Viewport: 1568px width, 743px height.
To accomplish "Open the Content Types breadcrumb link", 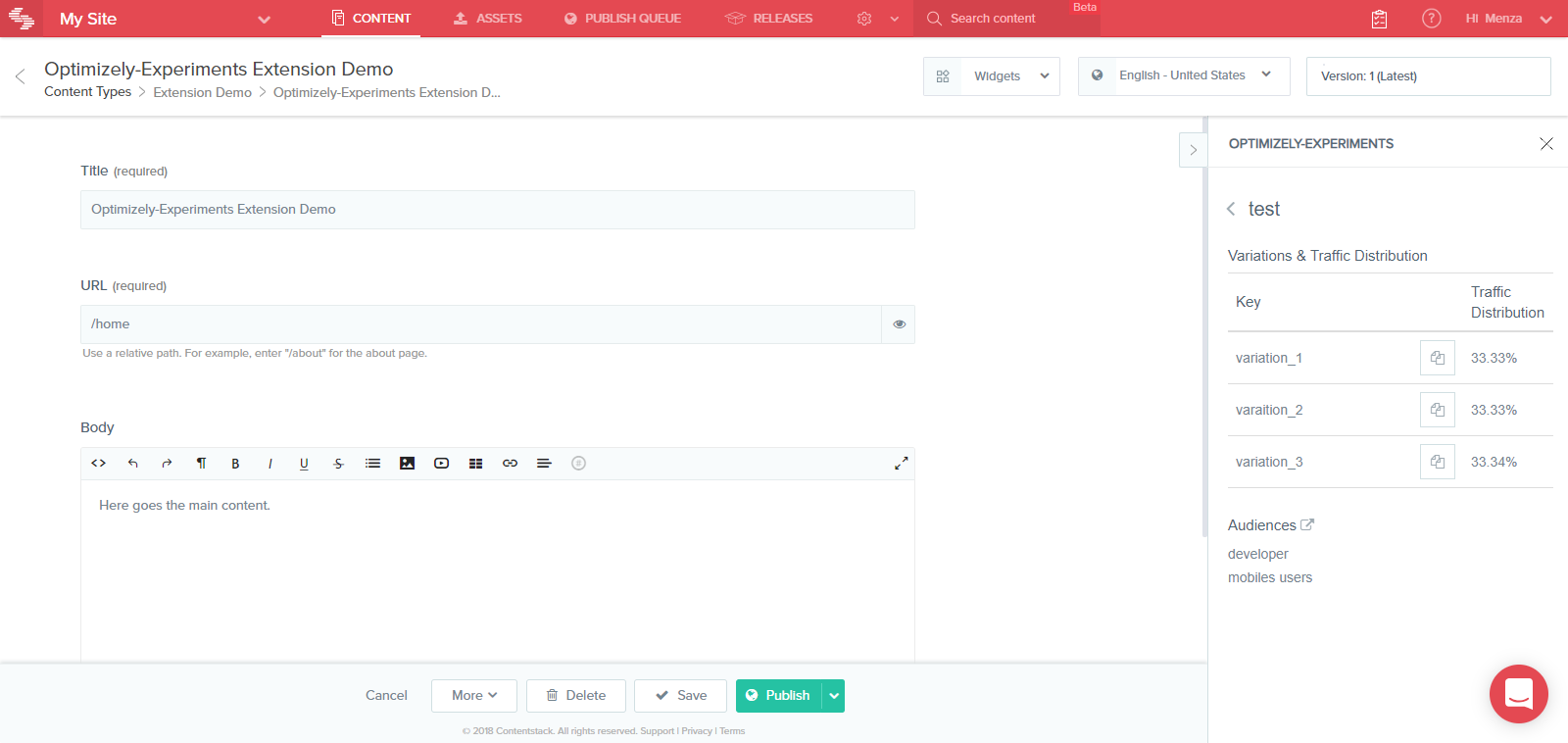I will coord(87,92).
